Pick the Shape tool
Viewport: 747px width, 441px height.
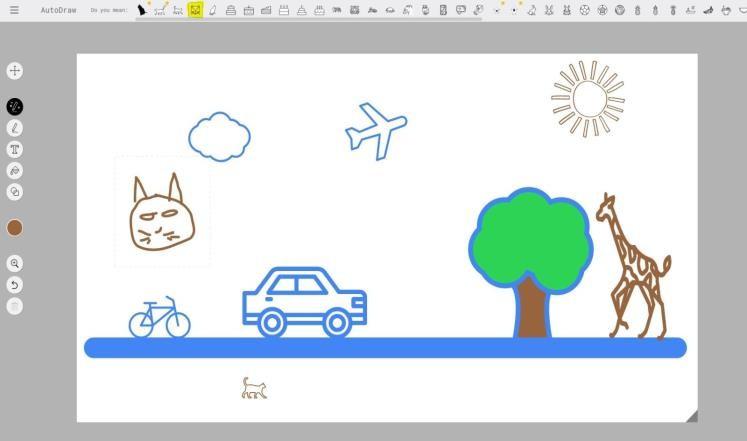click(15, 192)
